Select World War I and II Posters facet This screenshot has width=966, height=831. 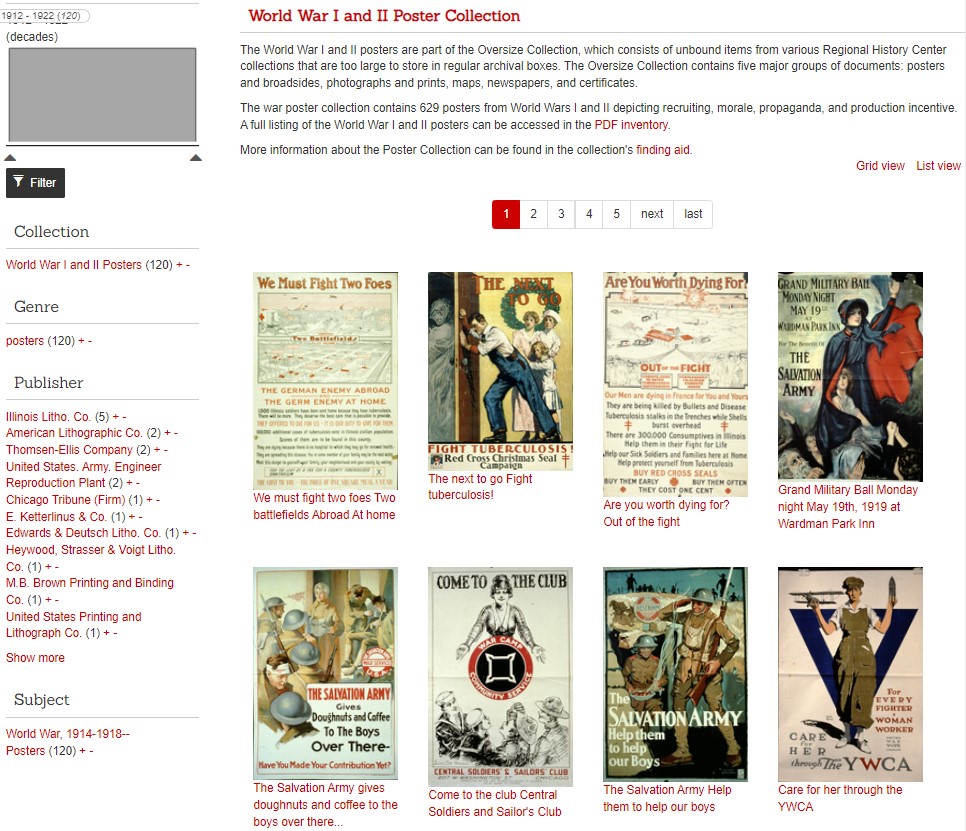pos(73,264)
